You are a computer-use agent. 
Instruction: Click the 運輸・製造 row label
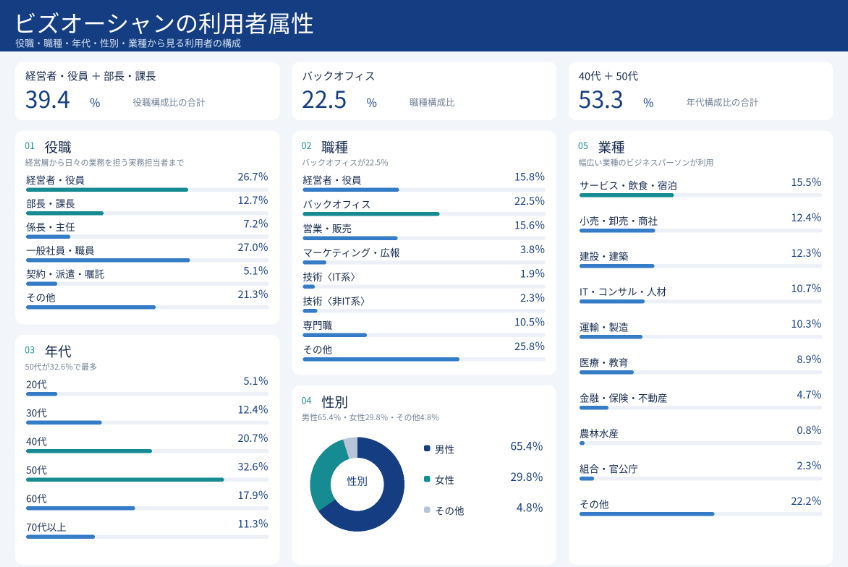click(604, 327)
